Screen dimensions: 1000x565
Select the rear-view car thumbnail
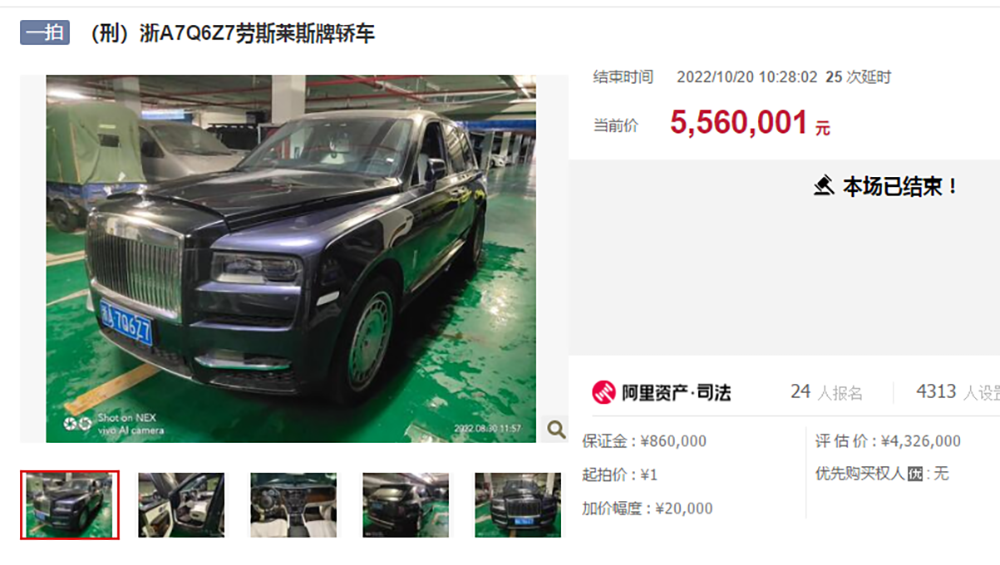coord(406,505)
